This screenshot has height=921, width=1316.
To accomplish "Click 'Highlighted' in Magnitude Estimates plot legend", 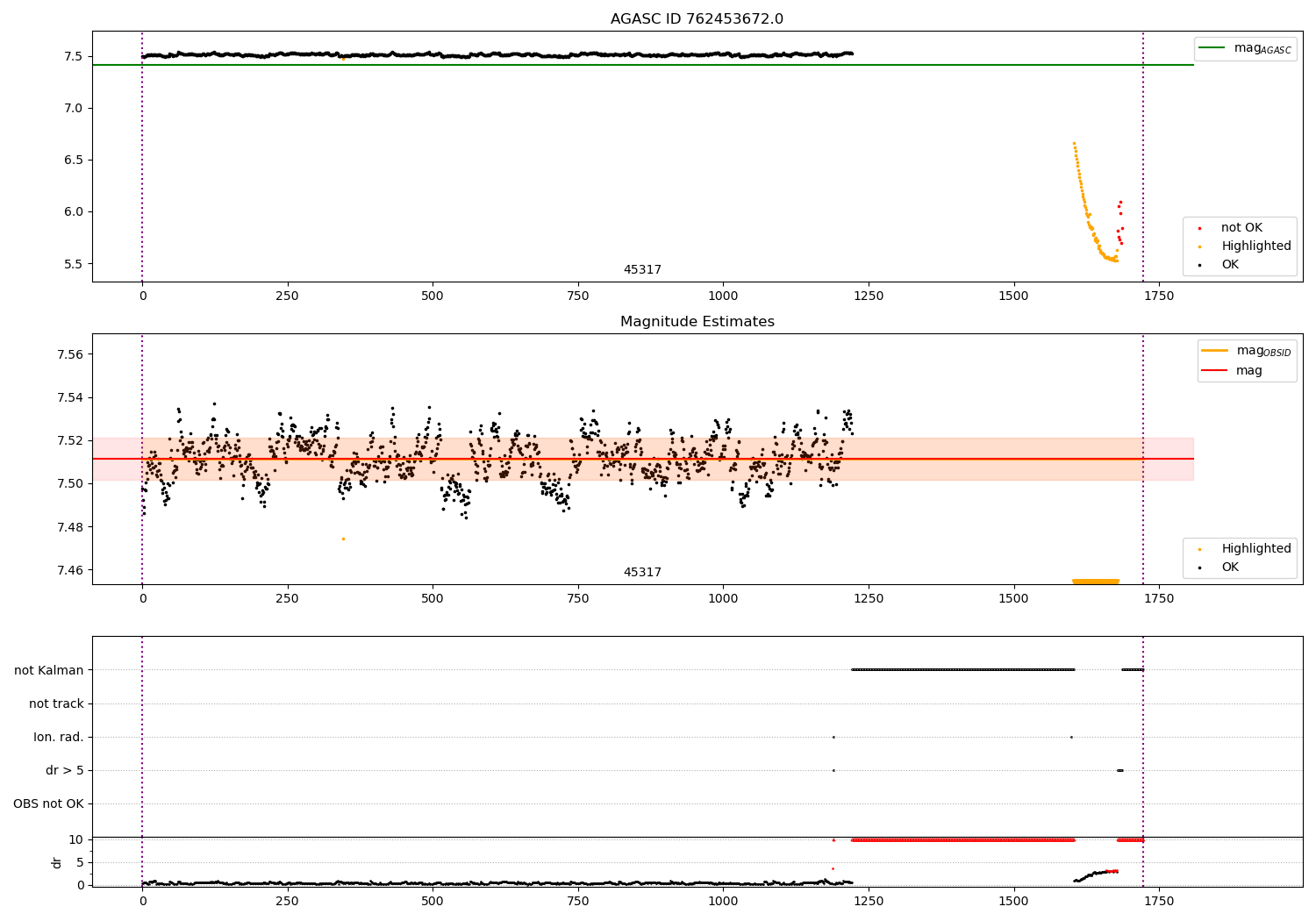I will (1246, 548).
